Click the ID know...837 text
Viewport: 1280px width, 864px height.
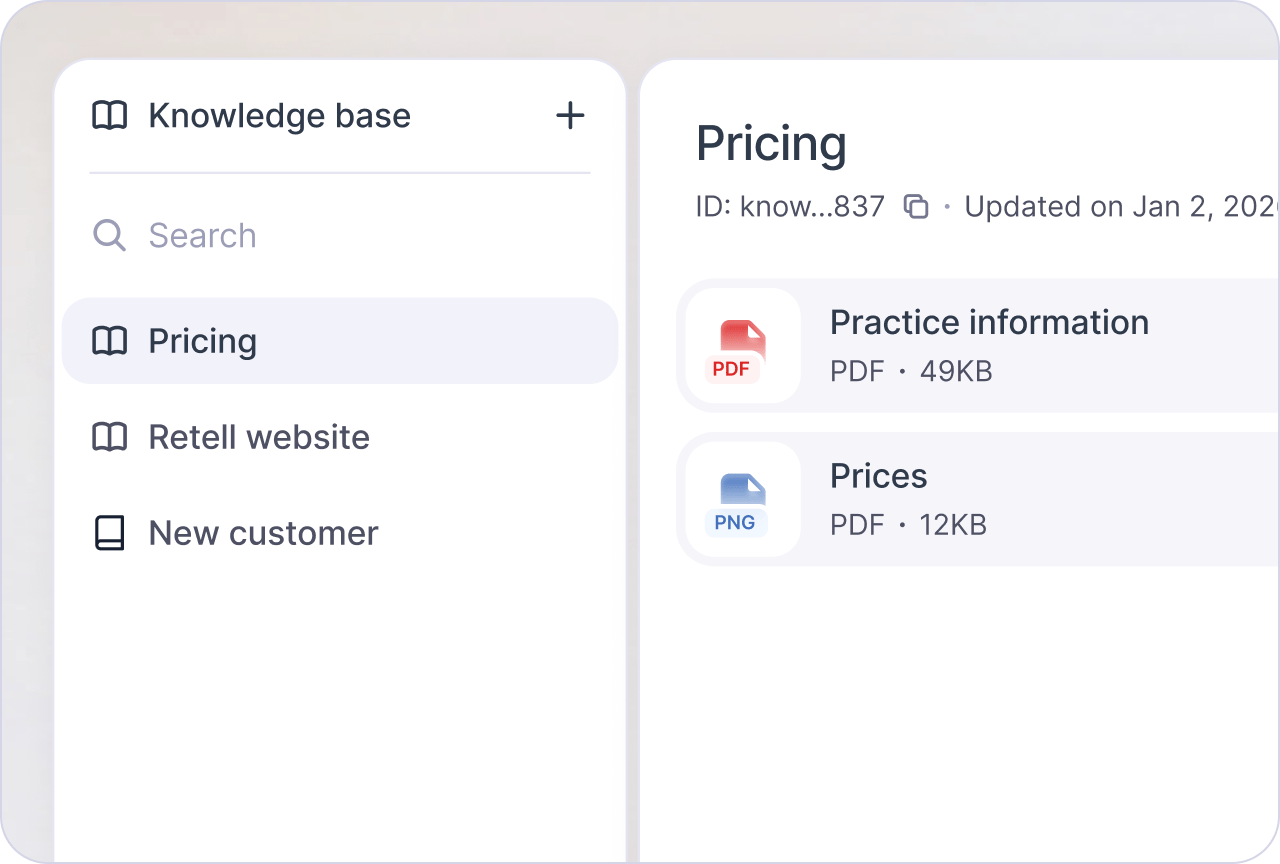pyautogui.click(x=790, y=207)
